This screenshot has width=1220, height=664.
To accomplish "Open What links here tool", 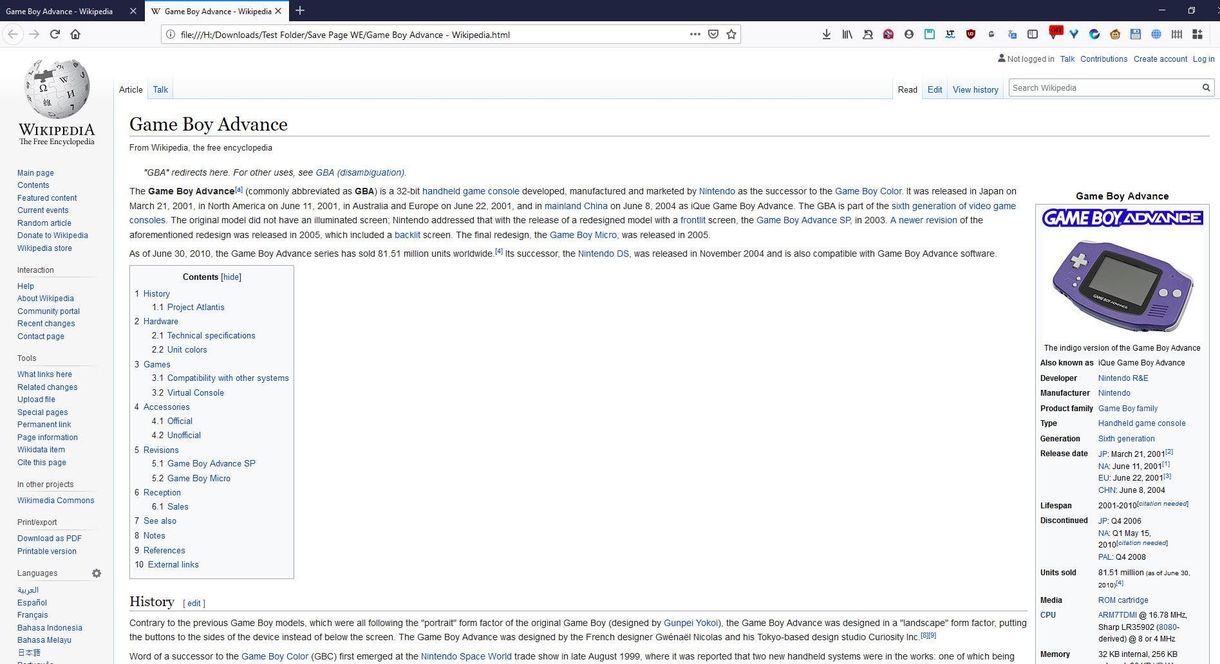I will coord(44,374).
